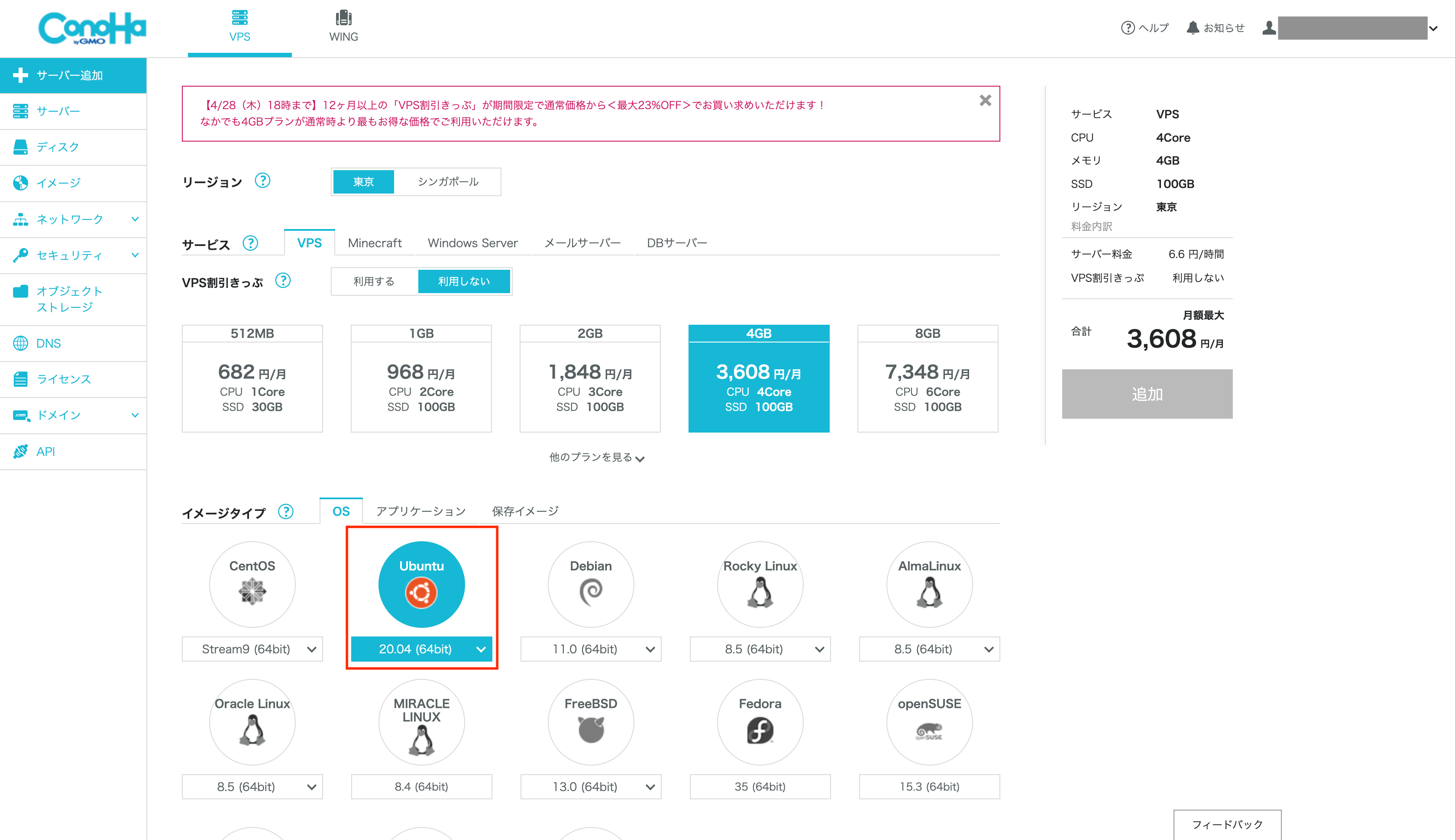Expand the ネットワーク sidebar menu
Image resolution: width=1455 pixels, height=840 pixels.
pos(73,219)
